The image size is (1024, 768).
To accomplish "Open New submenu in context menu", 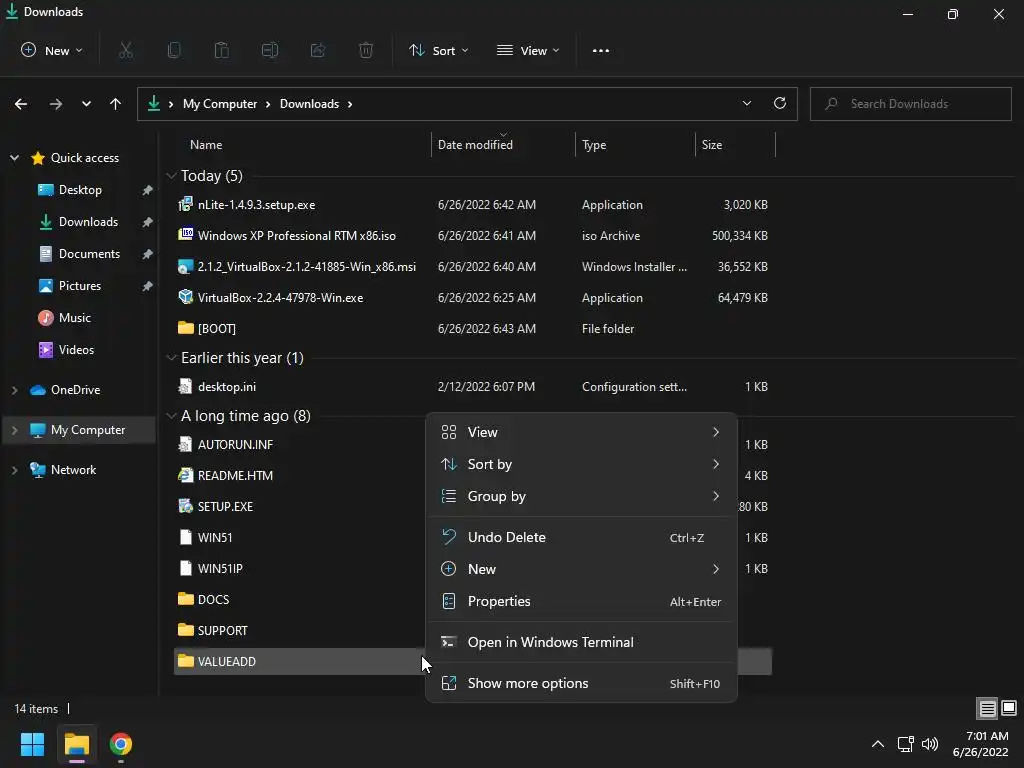I will click(581, 569).
